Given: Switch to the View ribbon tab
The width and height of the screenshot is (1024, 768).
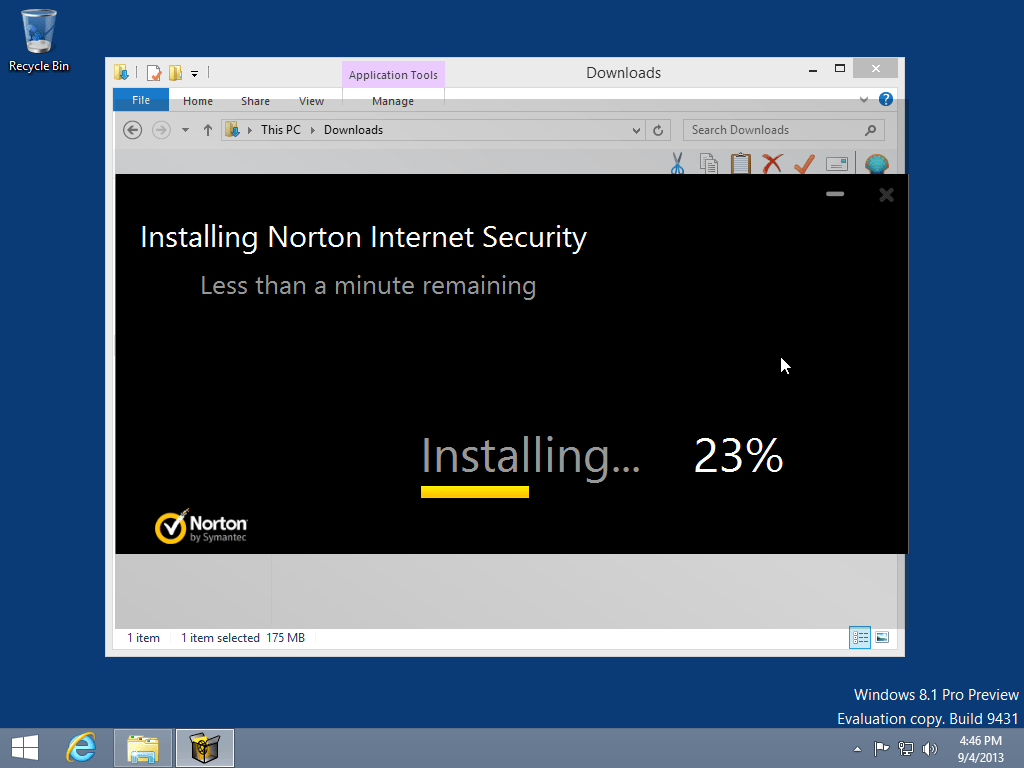Looking at the screenshot, I should 311,100.
